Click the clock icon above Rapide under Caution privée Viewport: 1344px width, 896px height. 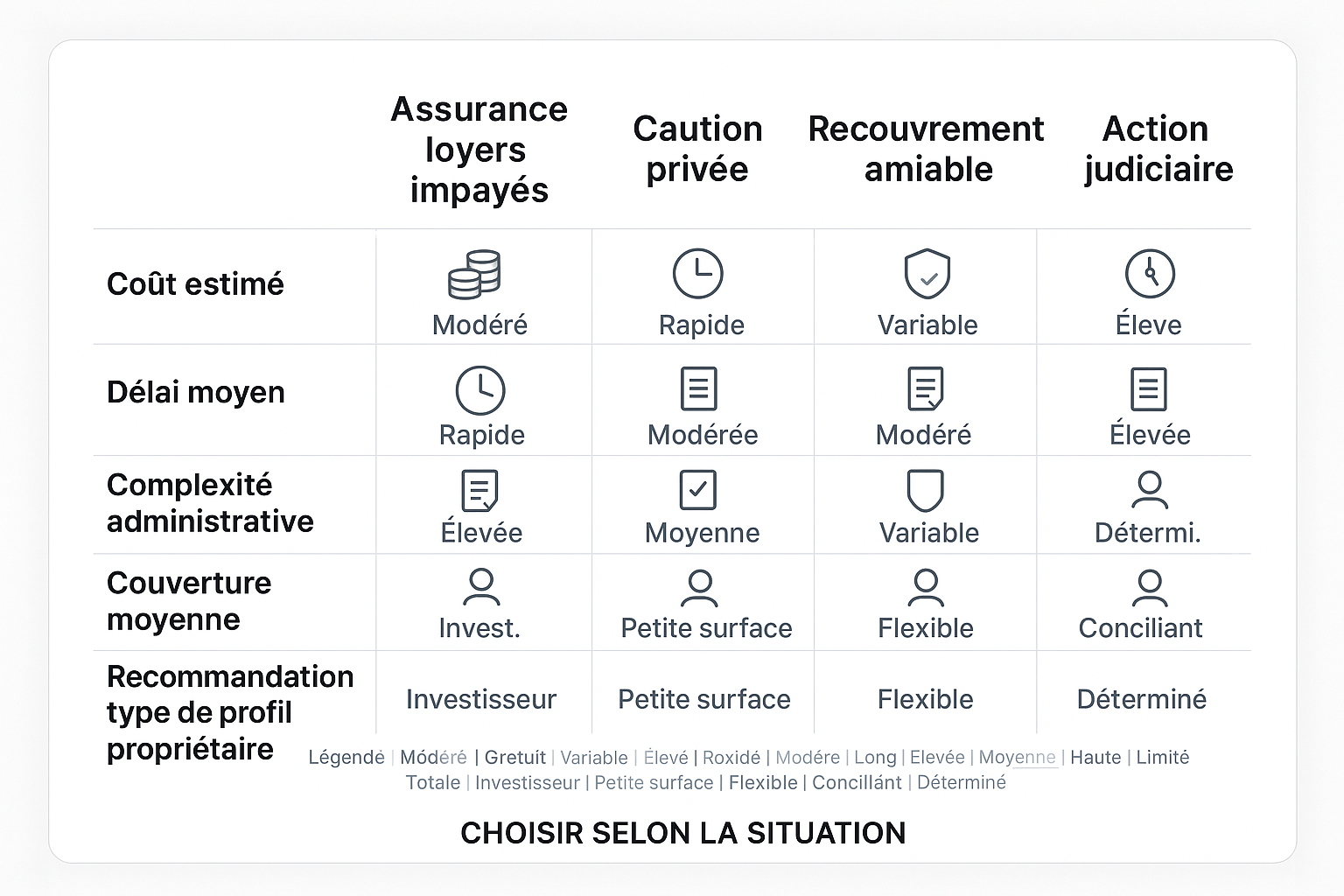tap(697, 274)
